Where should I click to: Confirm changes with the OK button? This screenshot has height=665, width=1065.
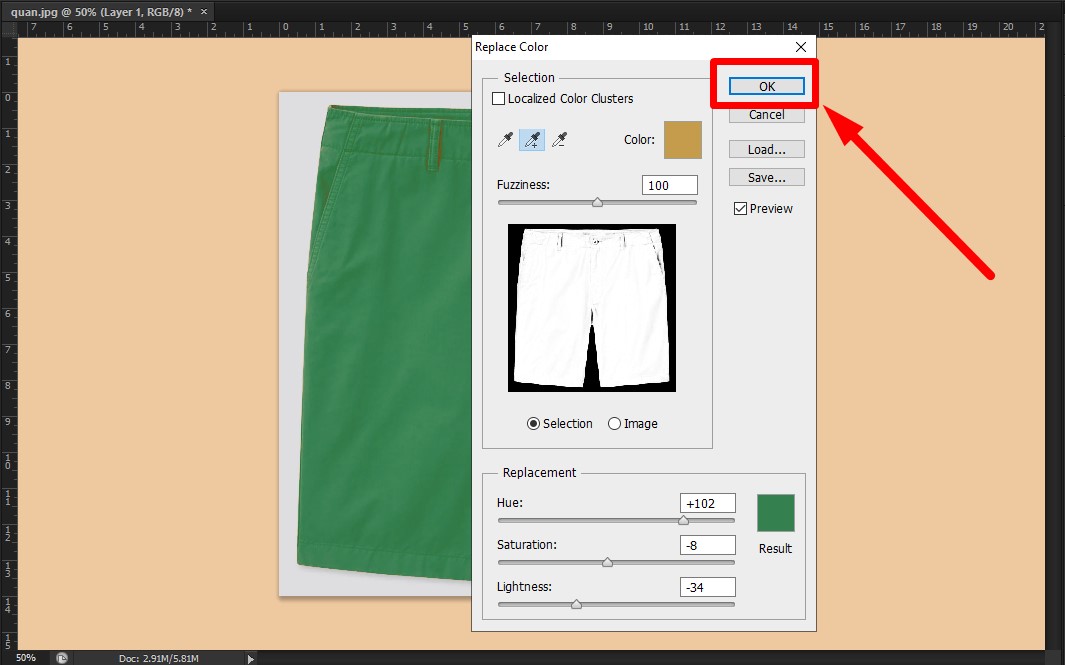[765, 86]
